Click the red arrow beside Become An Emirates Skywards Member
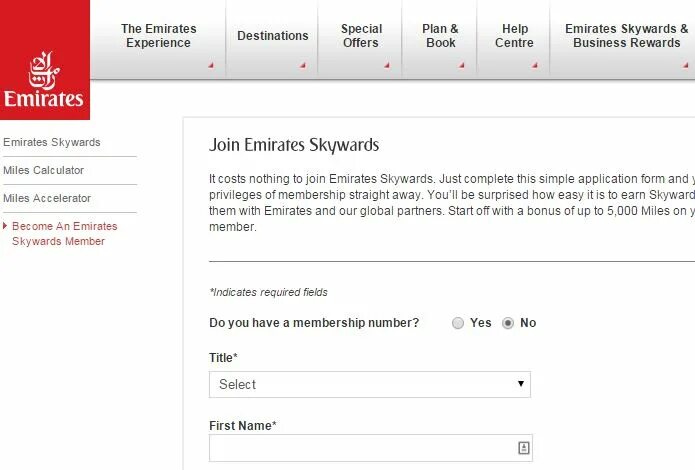 [5, 226]
